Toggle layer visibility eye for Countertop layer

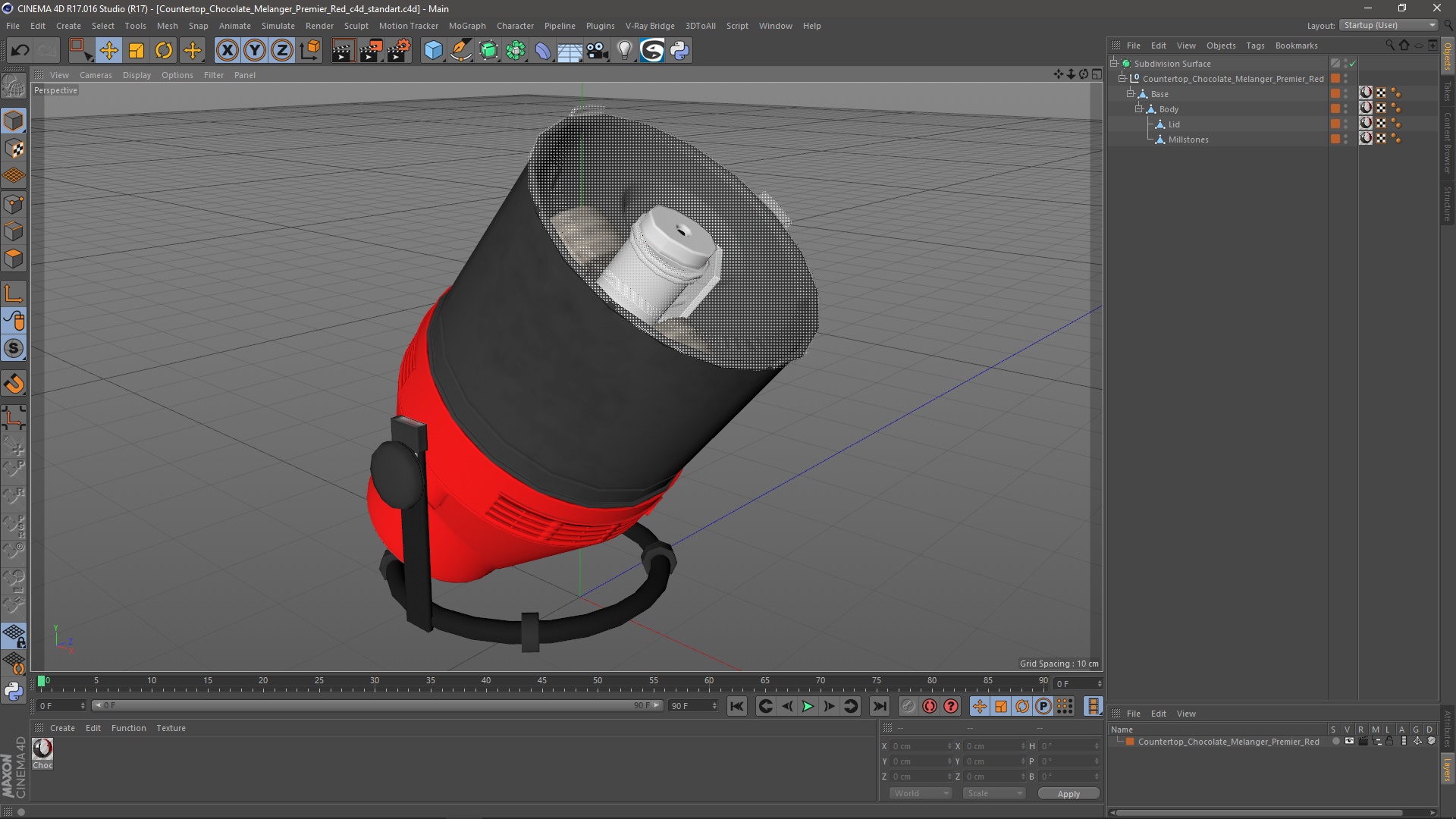tap(1349, 742)
